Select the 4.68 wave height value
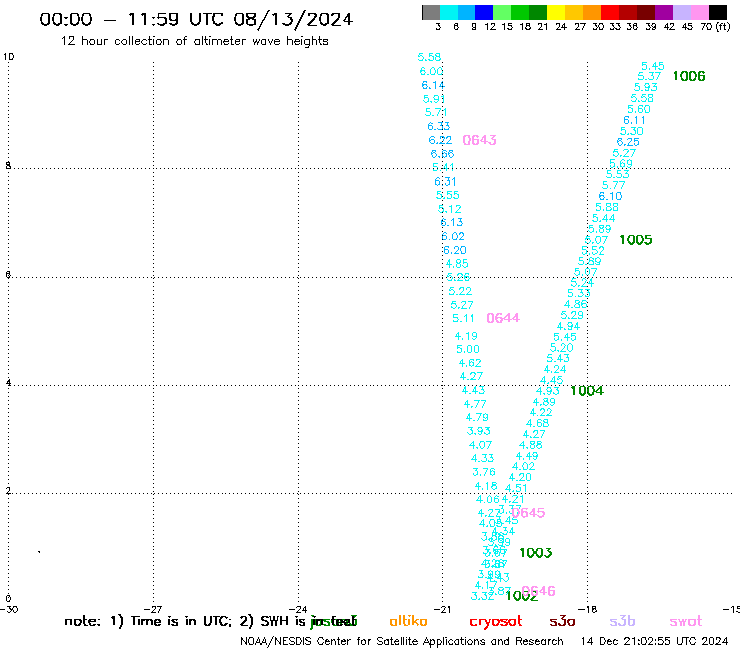Image resolution: width=740 pixels, height=650 pixels. pyautogui.click(x=538, y=423)
